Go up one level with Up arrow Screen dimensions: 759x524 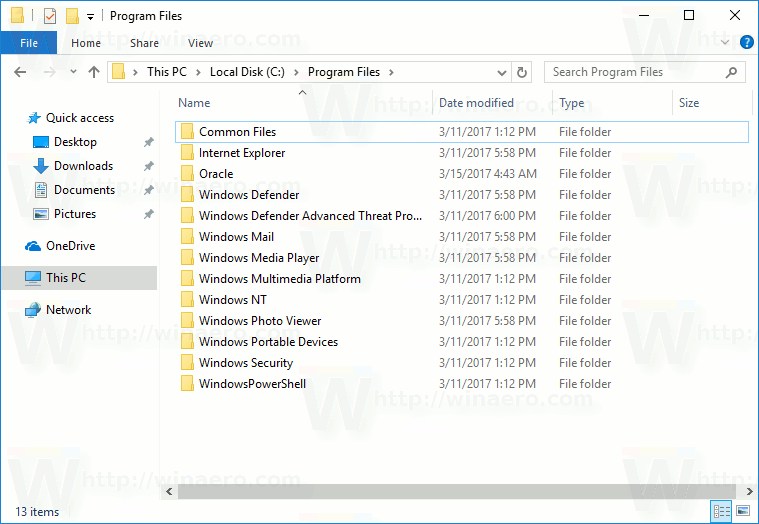coord(94,72)
